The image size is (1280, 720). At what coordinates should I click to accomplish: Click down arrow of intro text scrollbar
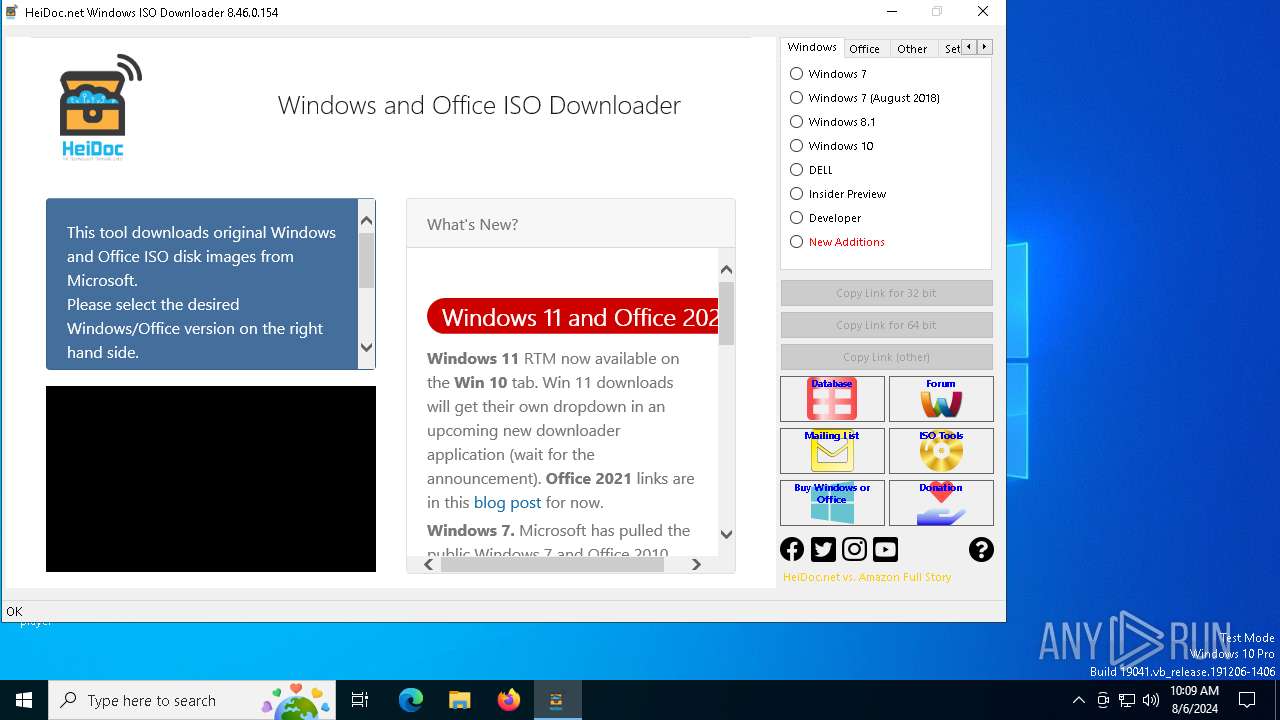point(366,348)
